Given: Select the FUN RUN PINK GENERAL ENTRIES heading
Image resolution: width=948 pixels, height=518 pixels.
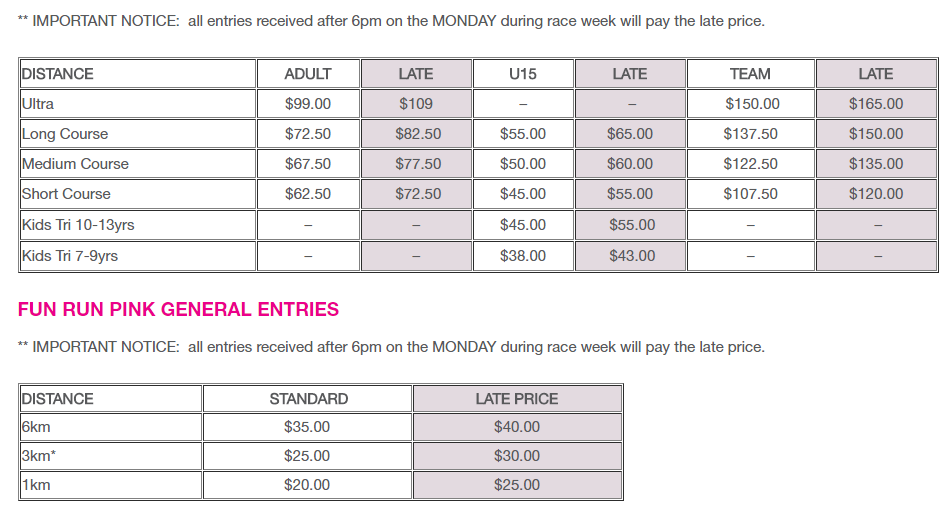Looking at the screenshot, I should click(178, 309).
